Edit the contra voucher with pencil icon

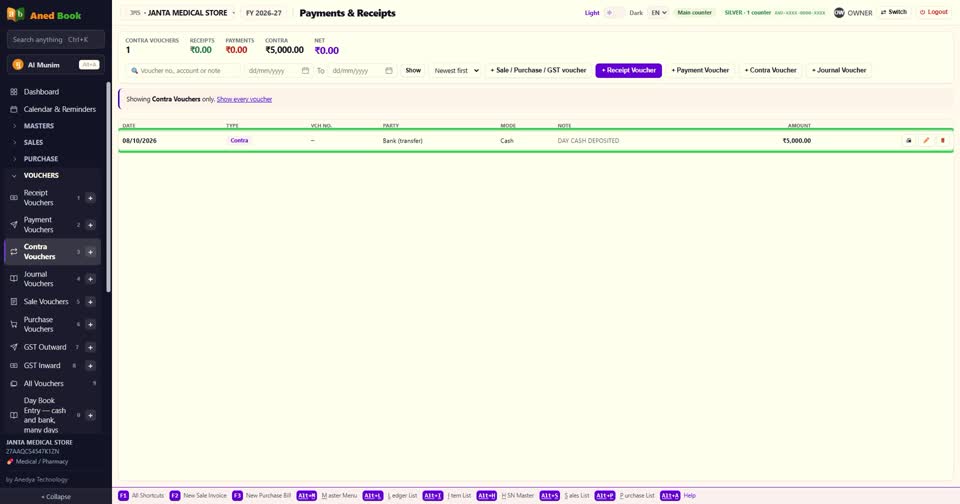click(926, 141)
